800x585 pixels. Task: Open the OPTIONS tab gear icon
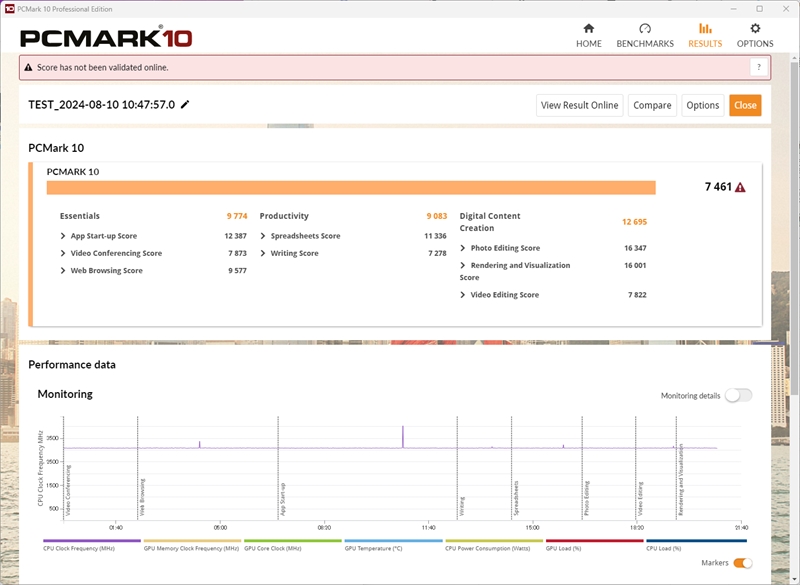[x=755, y=36]
